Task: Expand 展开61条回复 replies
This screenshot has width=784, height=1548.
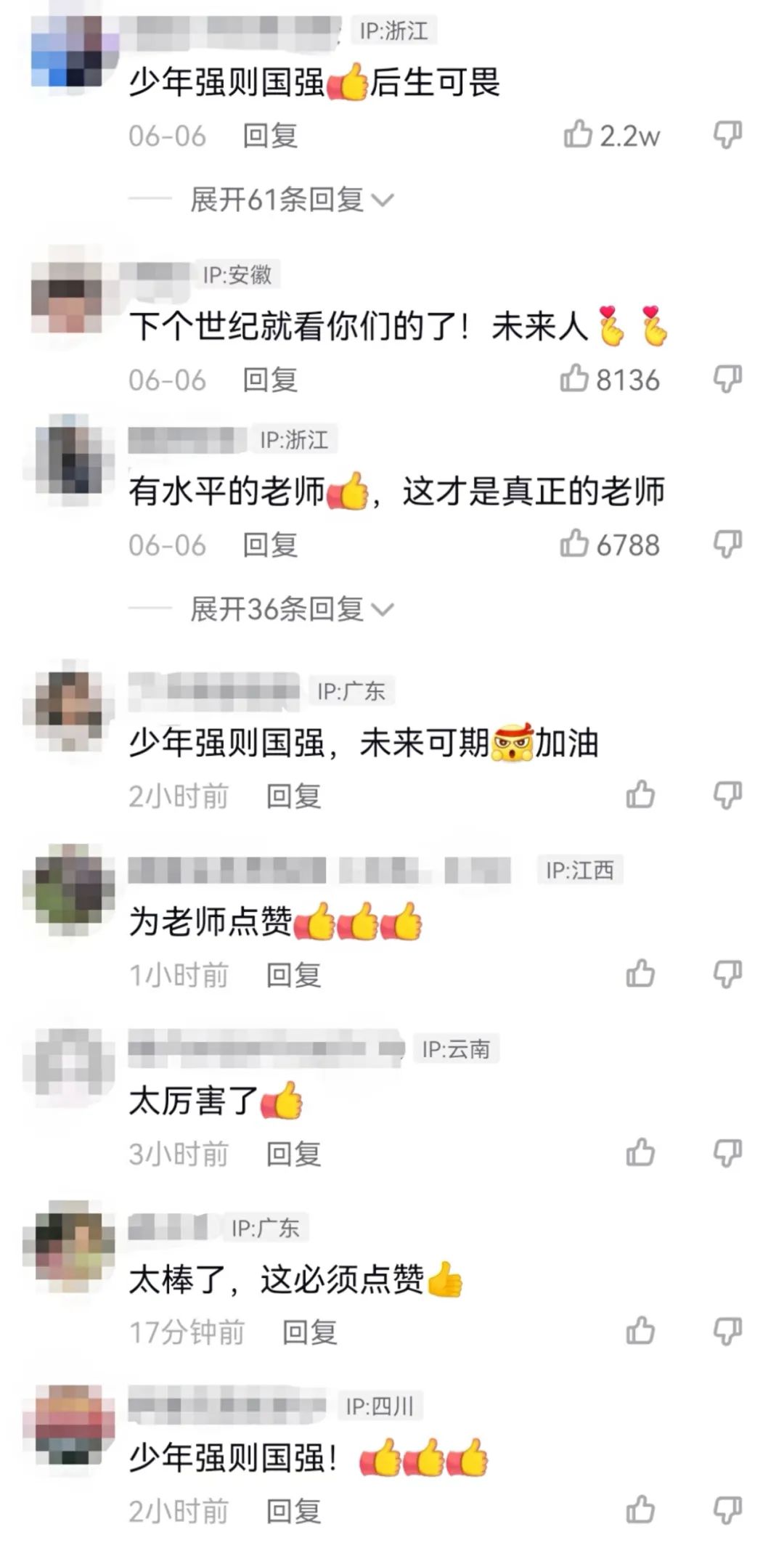Action: point(277,200)
